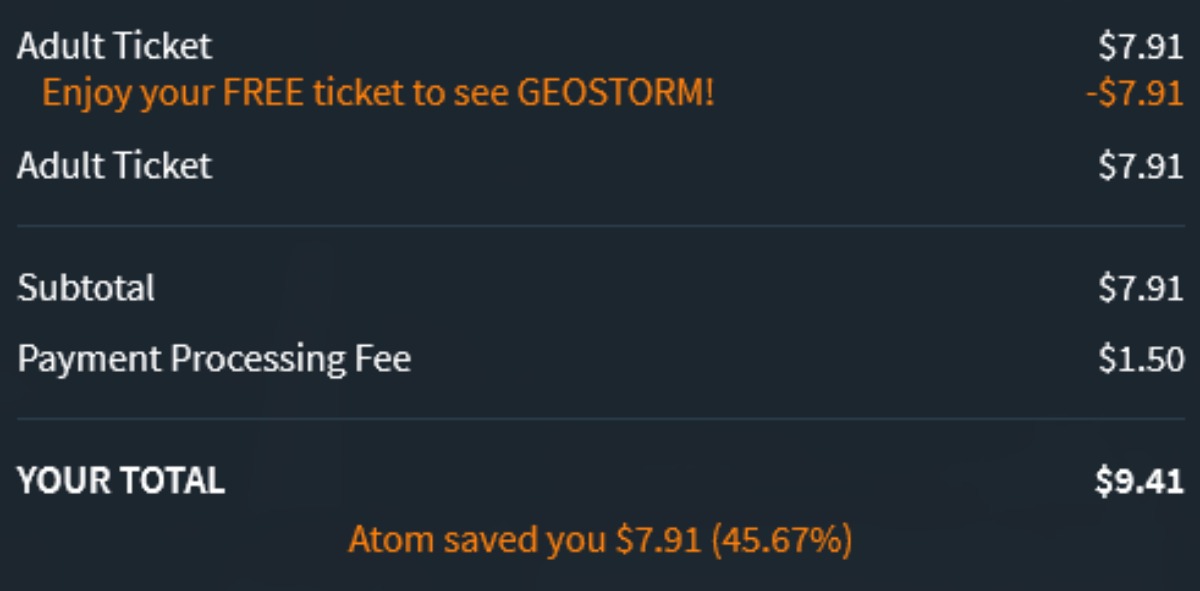Click the Payment Processing Fee label
The image size is (1200, 591).
tap(214, 360)
